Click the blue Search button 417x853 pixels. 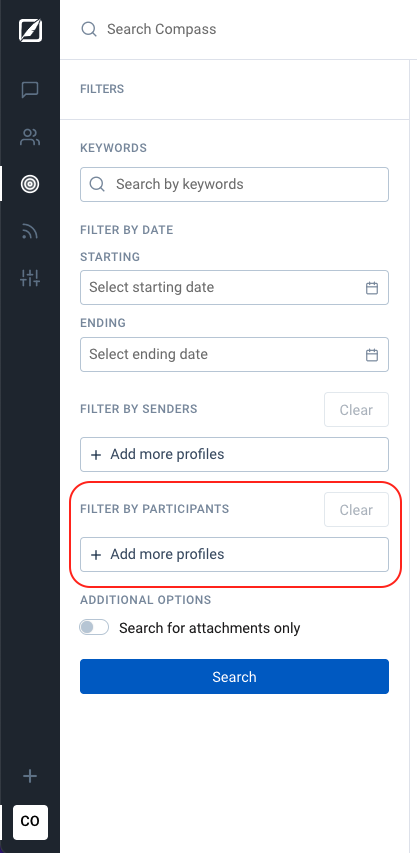[234, 677]
